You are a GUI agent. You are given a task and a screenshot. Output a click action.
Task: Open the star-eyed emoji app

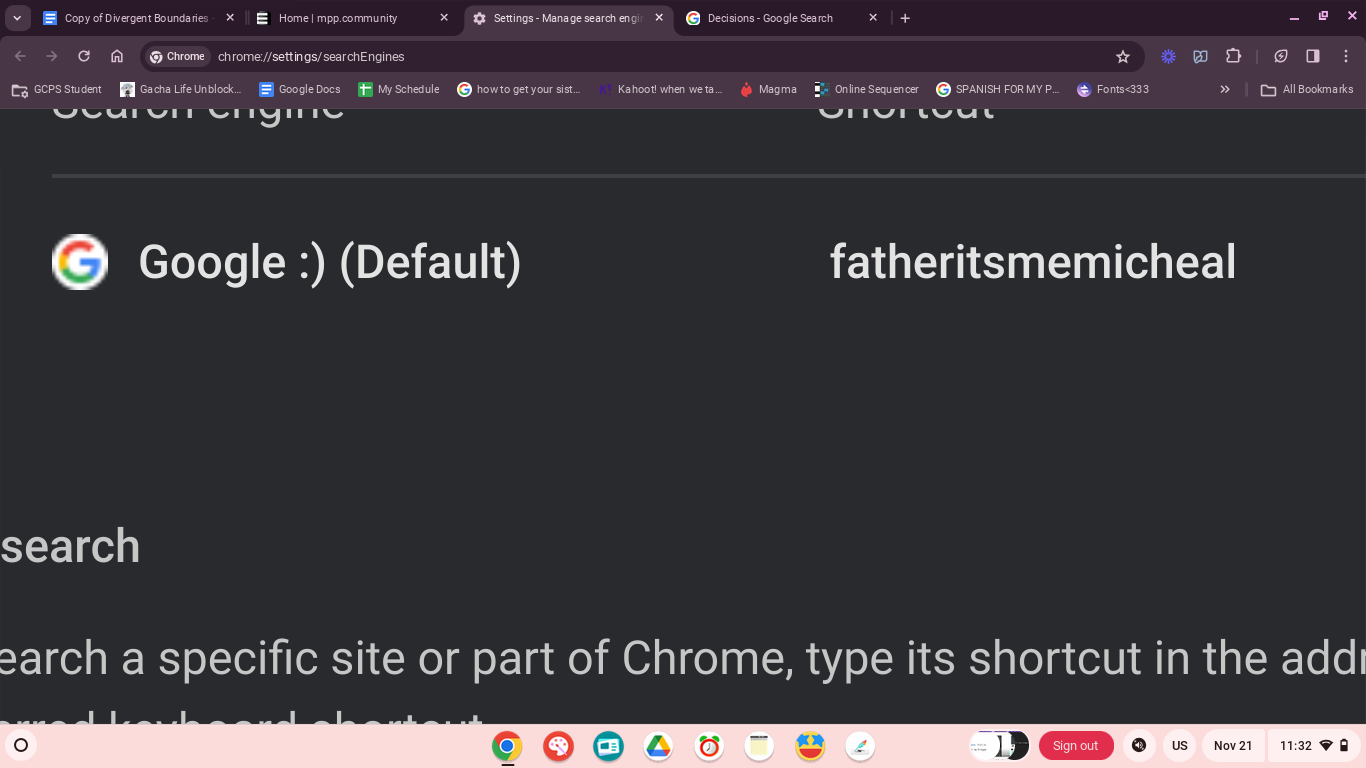click(x=810, y=746)
